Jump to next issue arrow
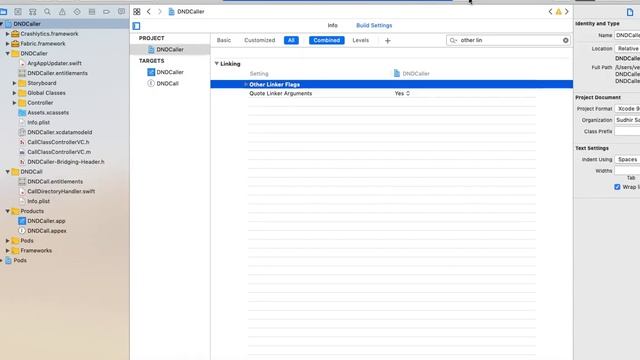Image resolution: width=640 pixels, height=360 pixels. pyautogui.click(x=567, y=12)
